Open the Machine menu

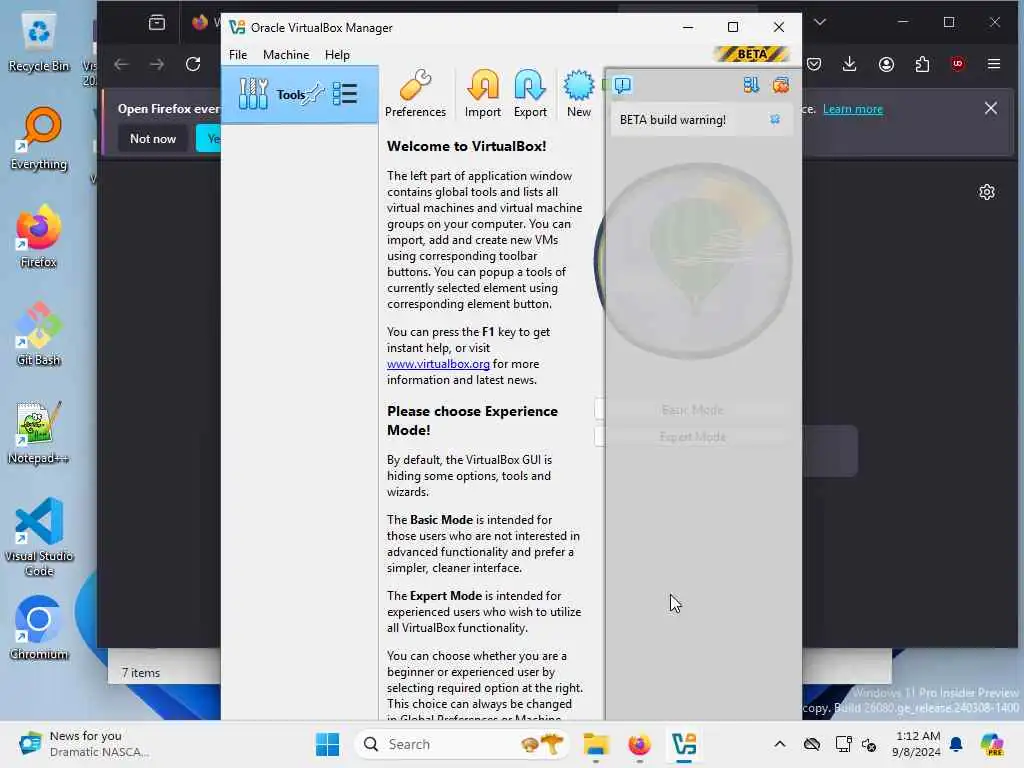[x=286, y=55]
